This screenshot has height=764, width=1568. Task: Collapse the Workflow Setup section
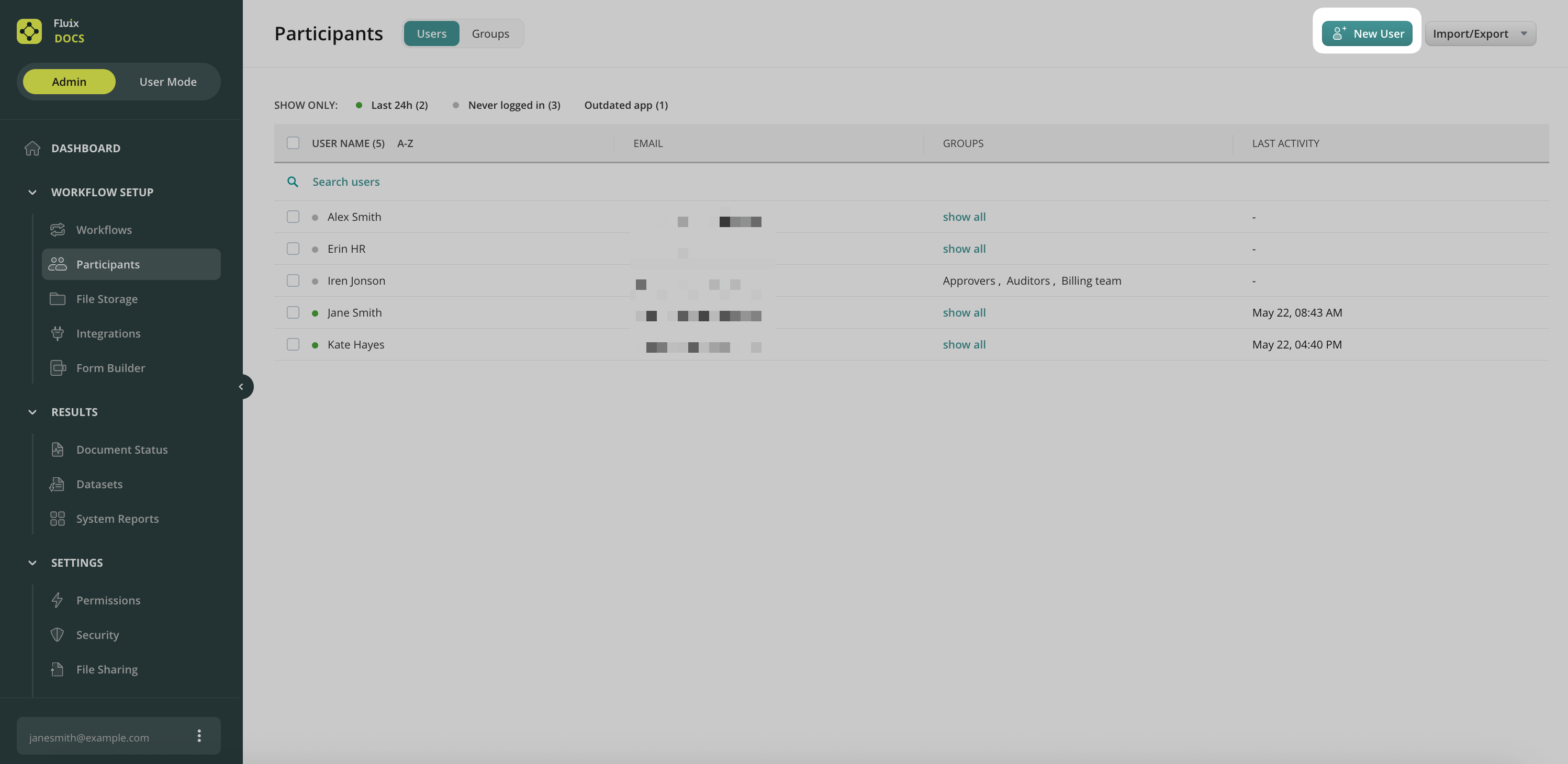click(32, 193)
